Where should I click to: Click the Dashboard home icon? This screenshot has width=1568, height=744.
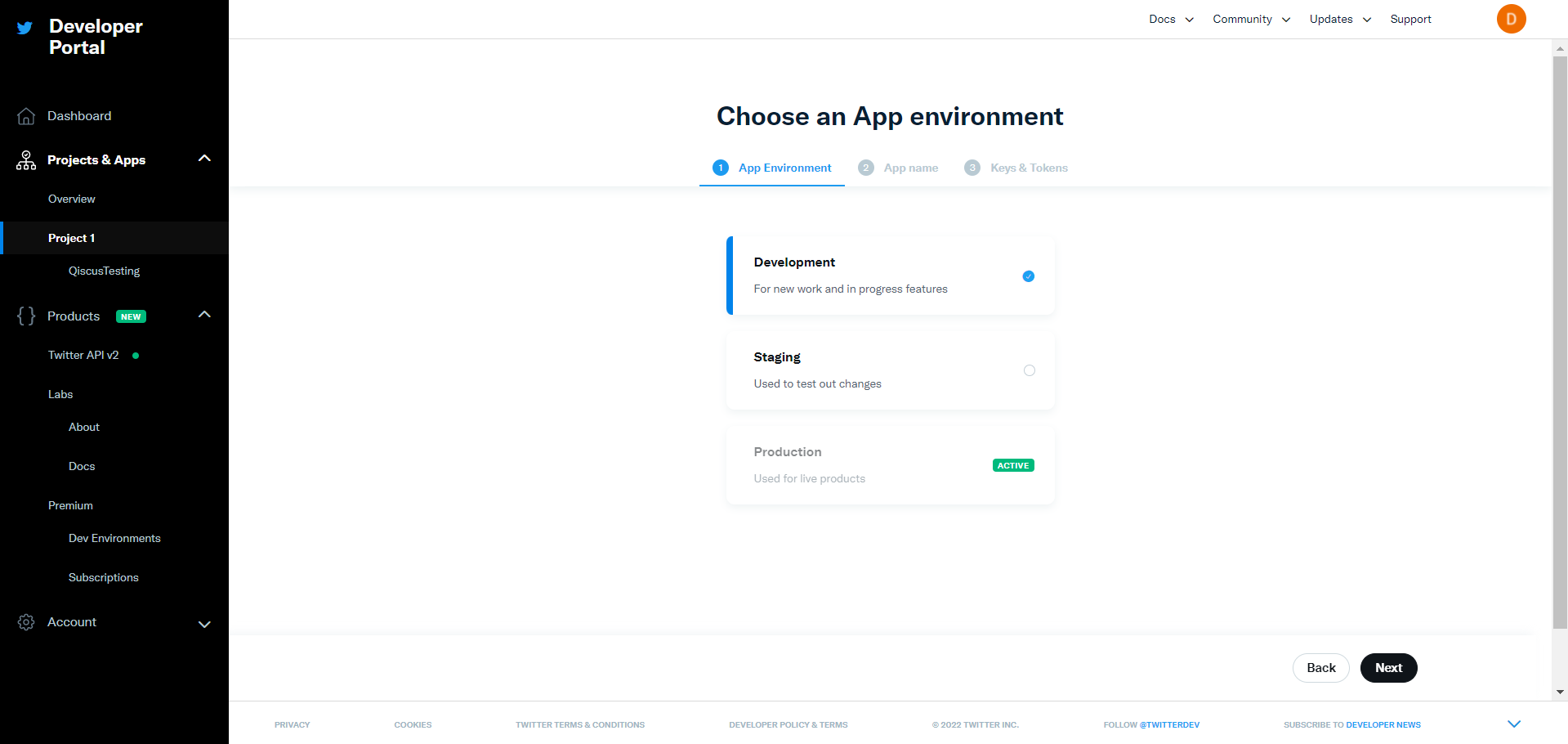pos(26,116)
